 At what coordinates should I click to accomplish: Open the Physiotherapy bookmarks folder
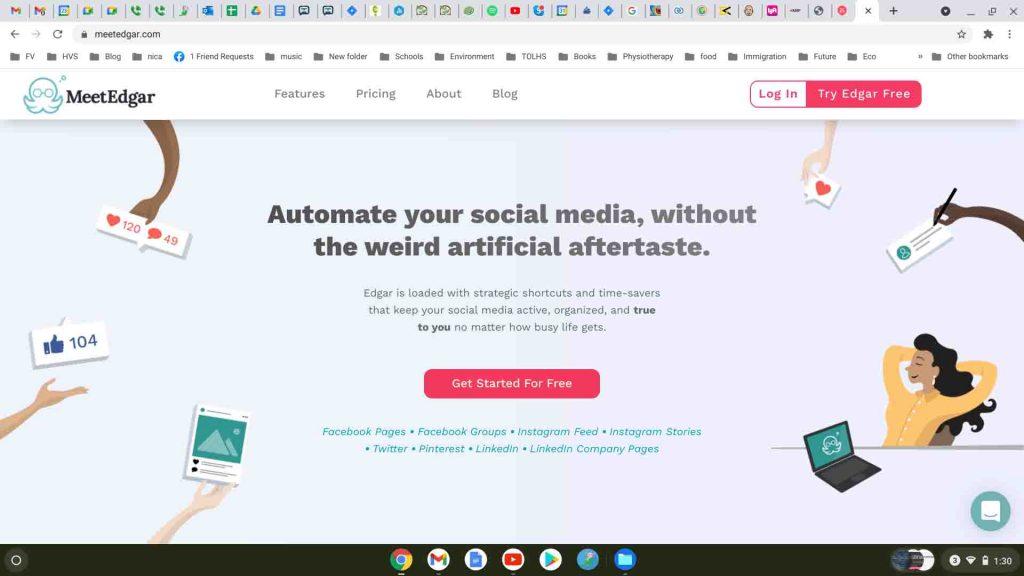point(640,57)
